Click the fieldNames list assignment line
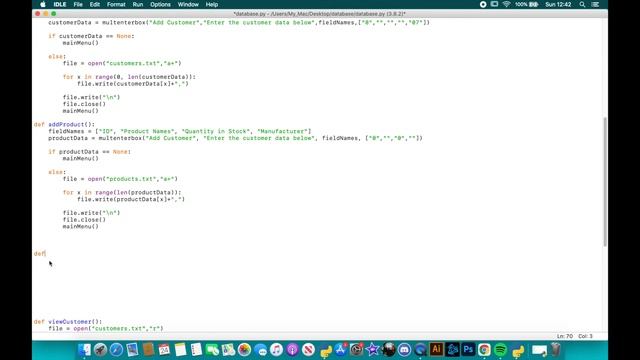 180,131
